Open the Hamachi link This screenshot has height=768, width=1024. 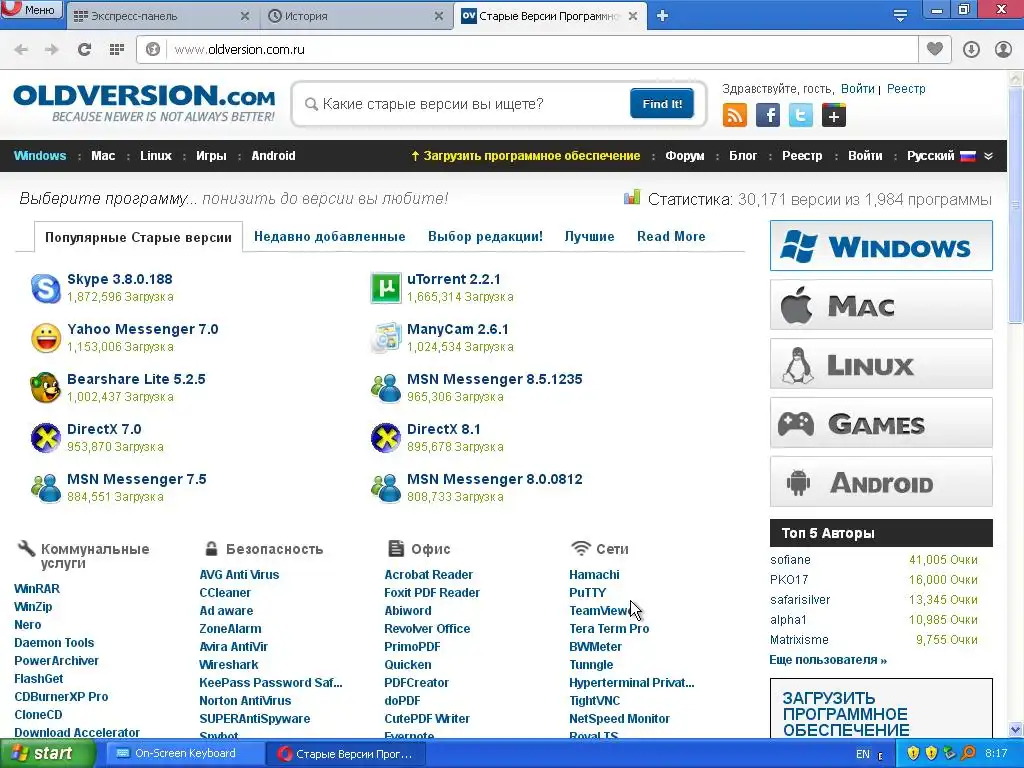click(594, 575)
